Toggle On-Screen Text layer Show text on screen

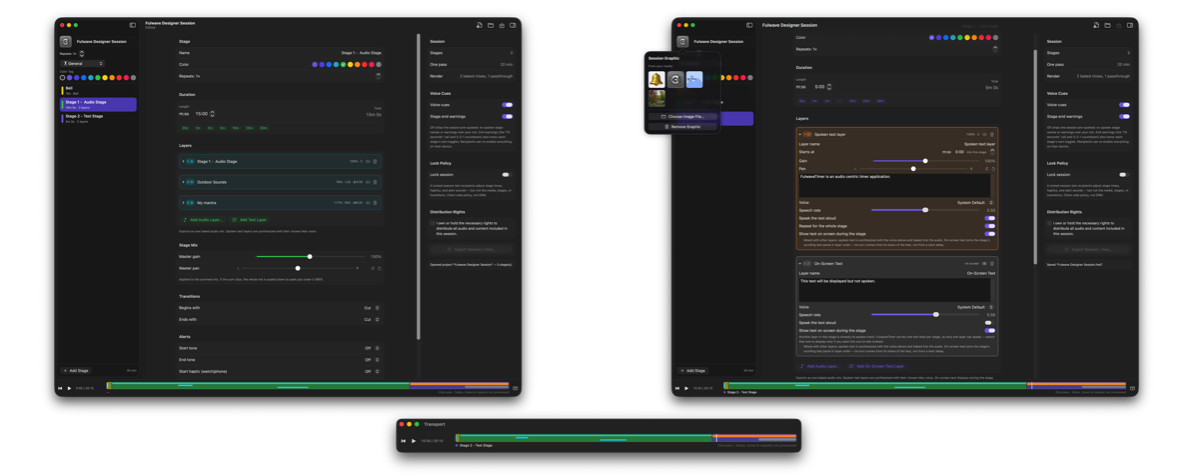pyautogui.click(x=990, y=330)
